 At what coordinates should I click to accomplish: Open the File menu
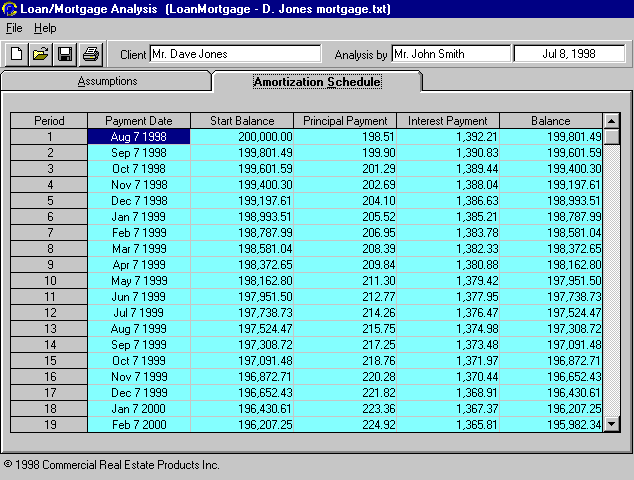coord(14,28)
